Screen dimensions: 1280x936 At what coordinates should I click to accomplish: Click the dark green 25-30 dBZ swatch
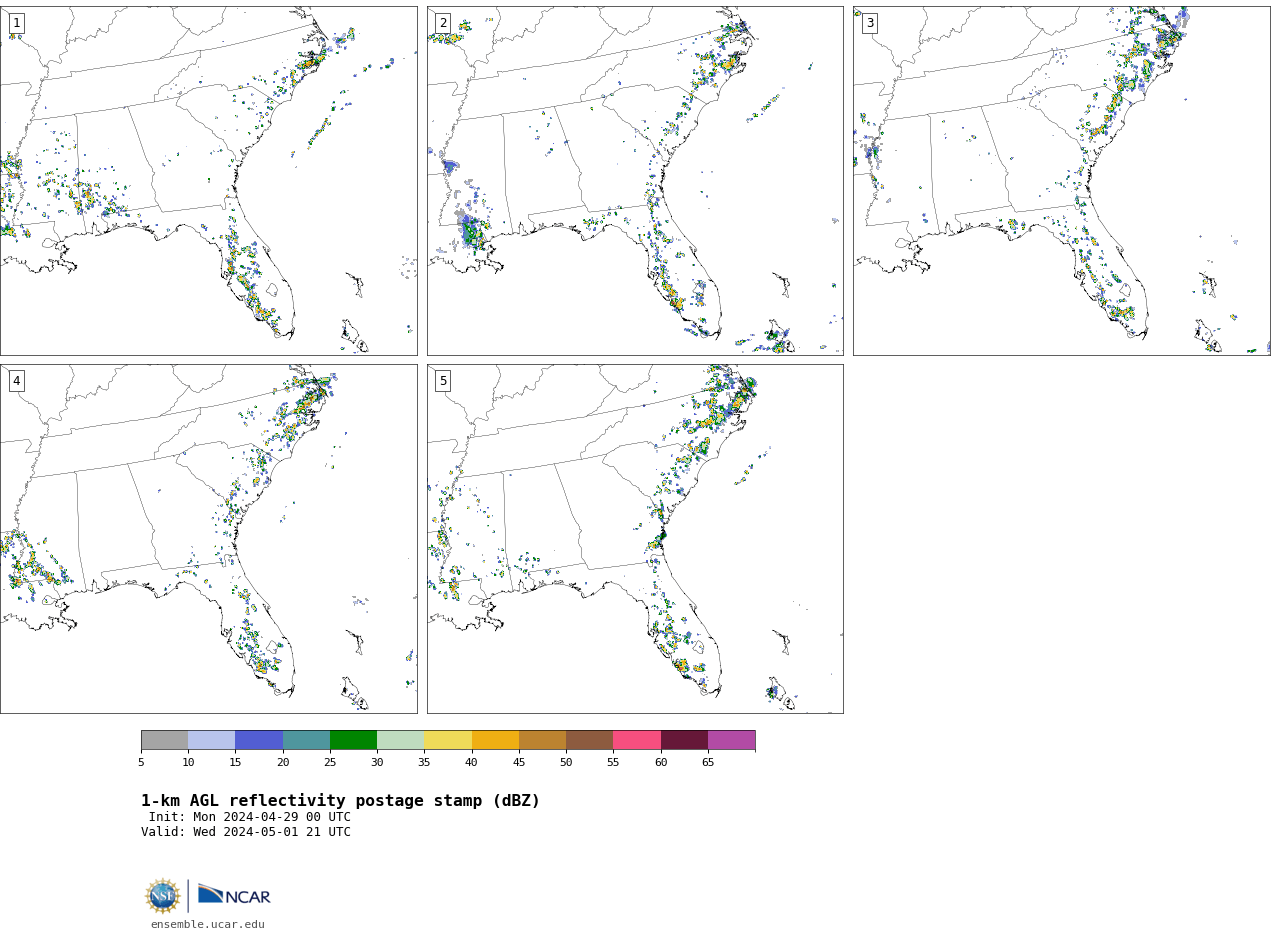click(353, 740)
